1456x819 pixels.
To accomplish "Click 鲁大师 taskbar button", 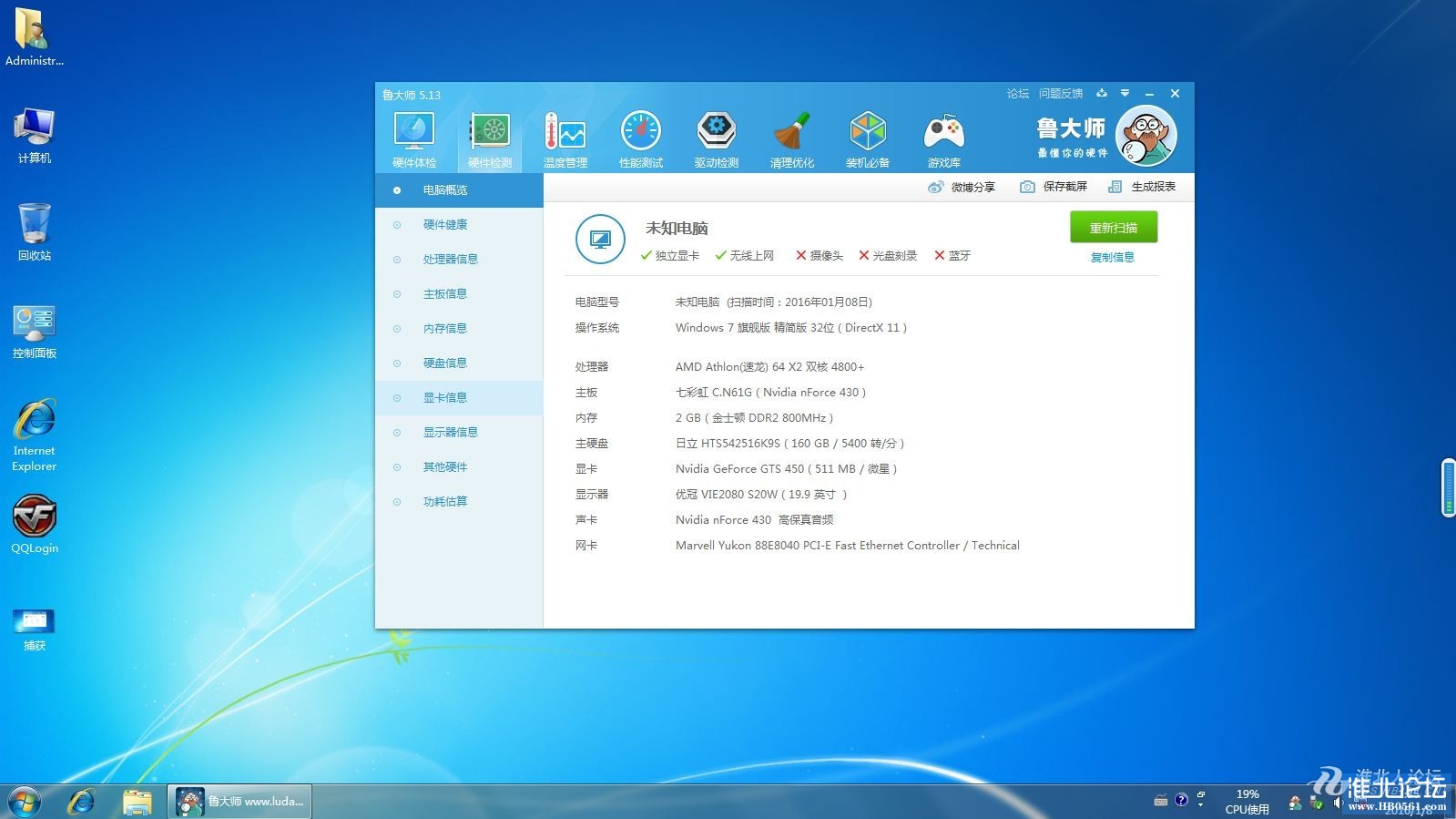I will (x=240, y=802).
